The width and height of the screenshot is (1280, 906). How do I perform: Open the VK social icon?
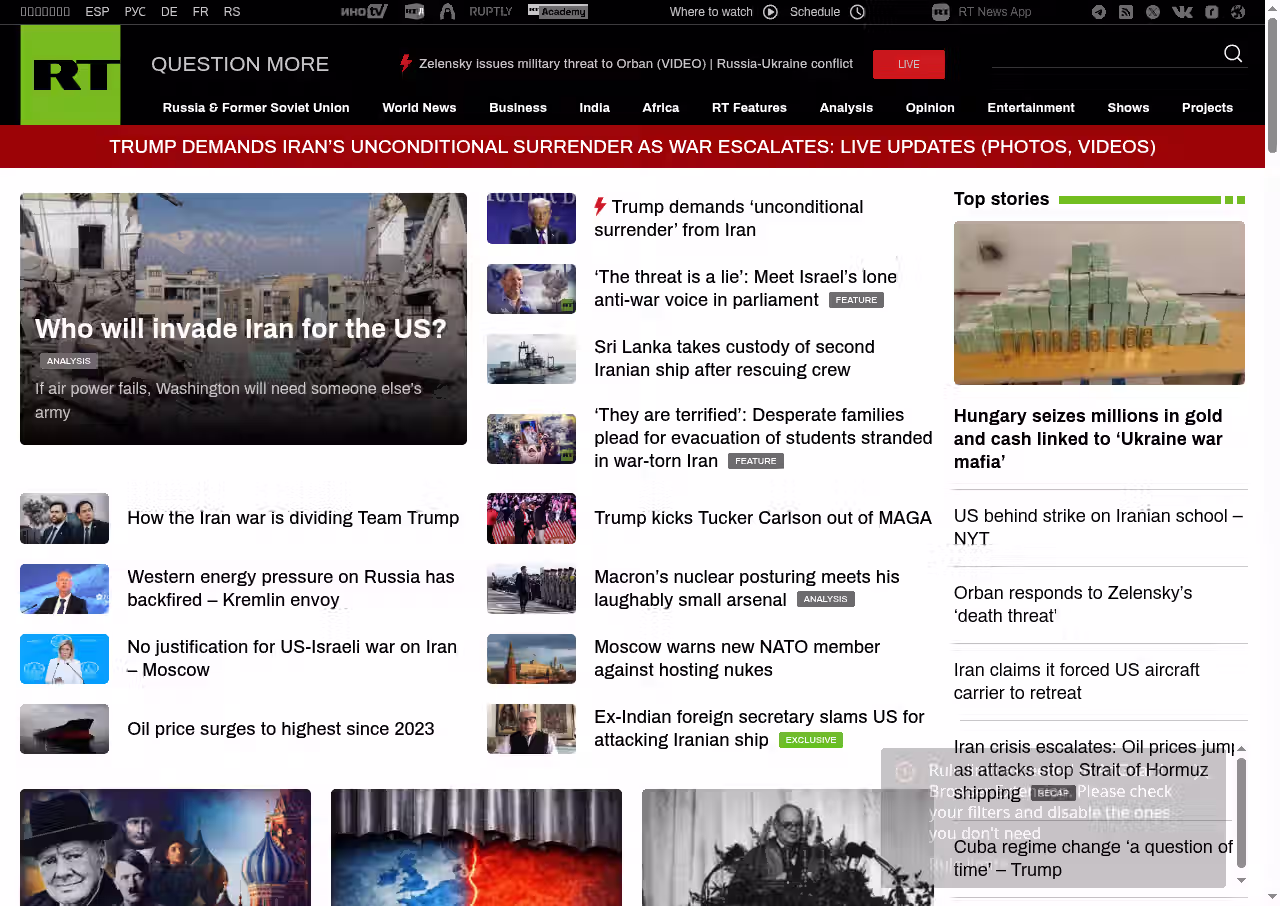1182,12
